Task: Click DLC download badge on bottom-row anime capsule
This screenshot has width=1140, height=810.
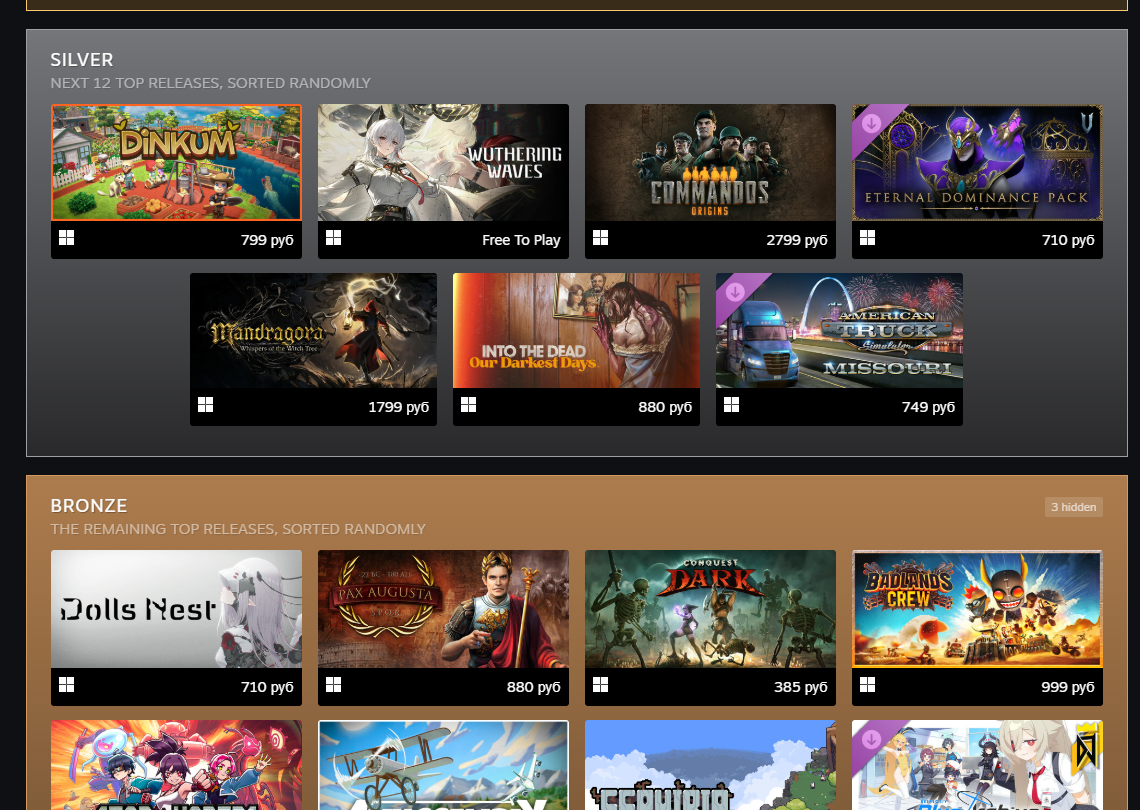Action: point(870,739)
